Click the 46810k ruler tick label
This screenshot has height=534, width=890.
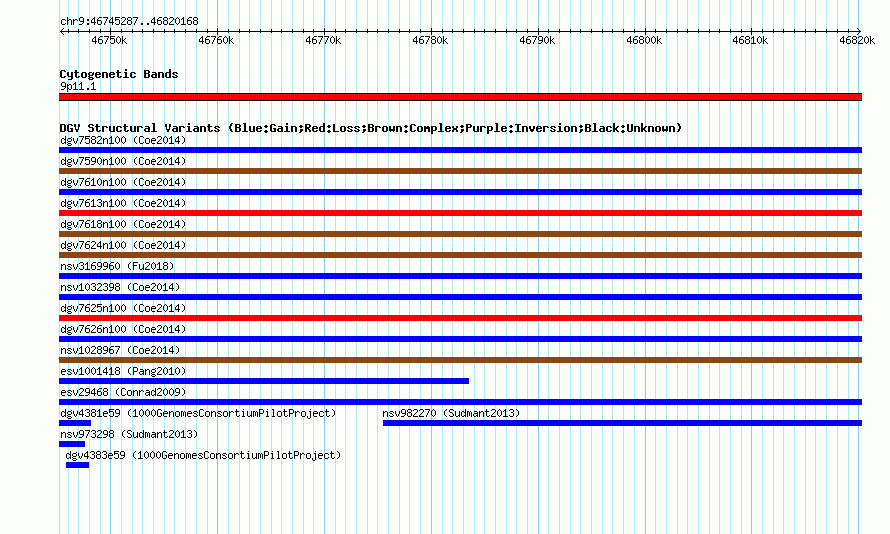click(750, 41)
